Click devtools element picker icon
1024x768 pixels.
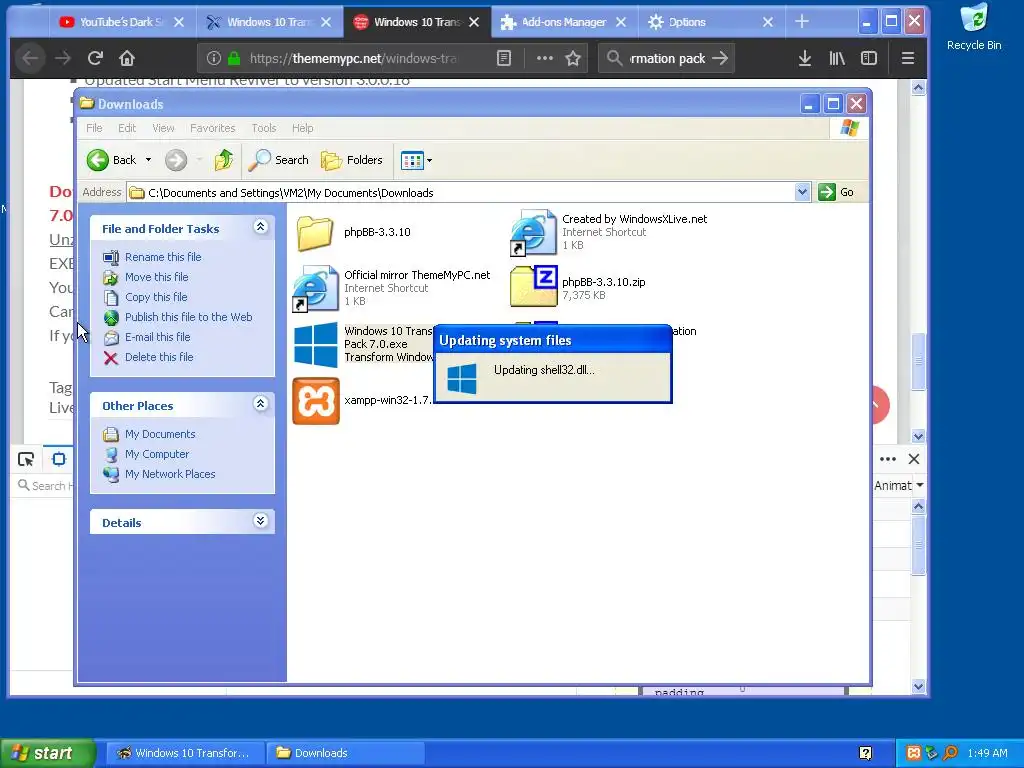pyautogui.click(x=26, y=459)
